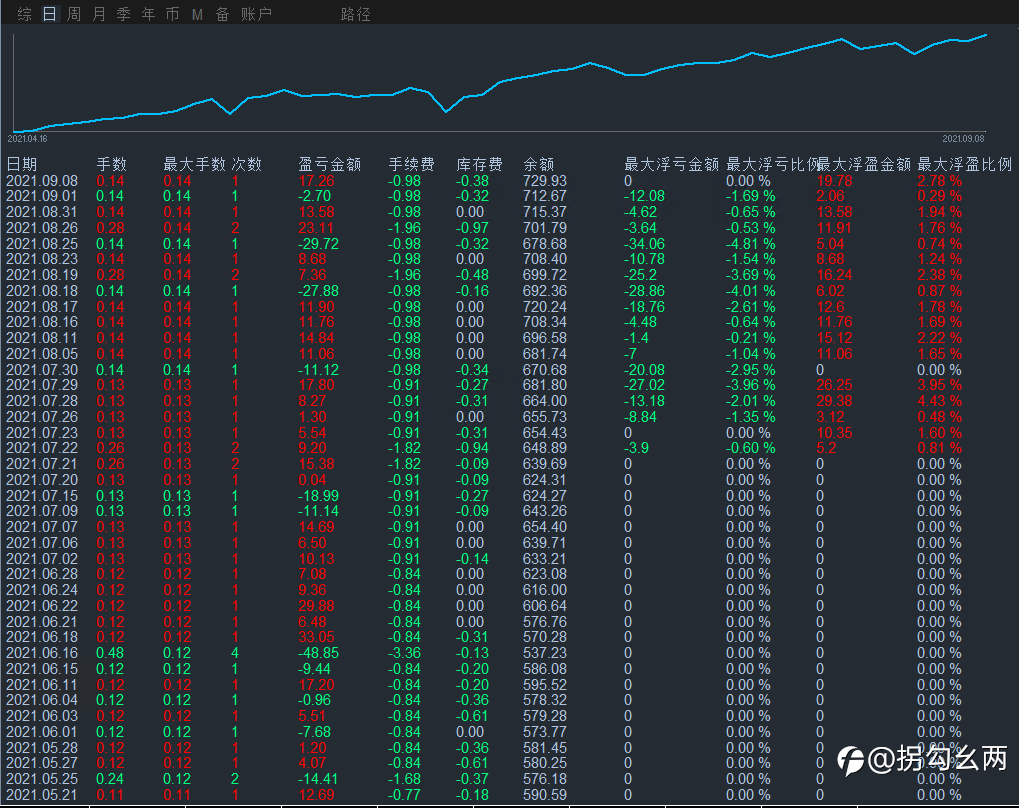Switch to the M tab

pyautogui.click(x=198, y=14)
